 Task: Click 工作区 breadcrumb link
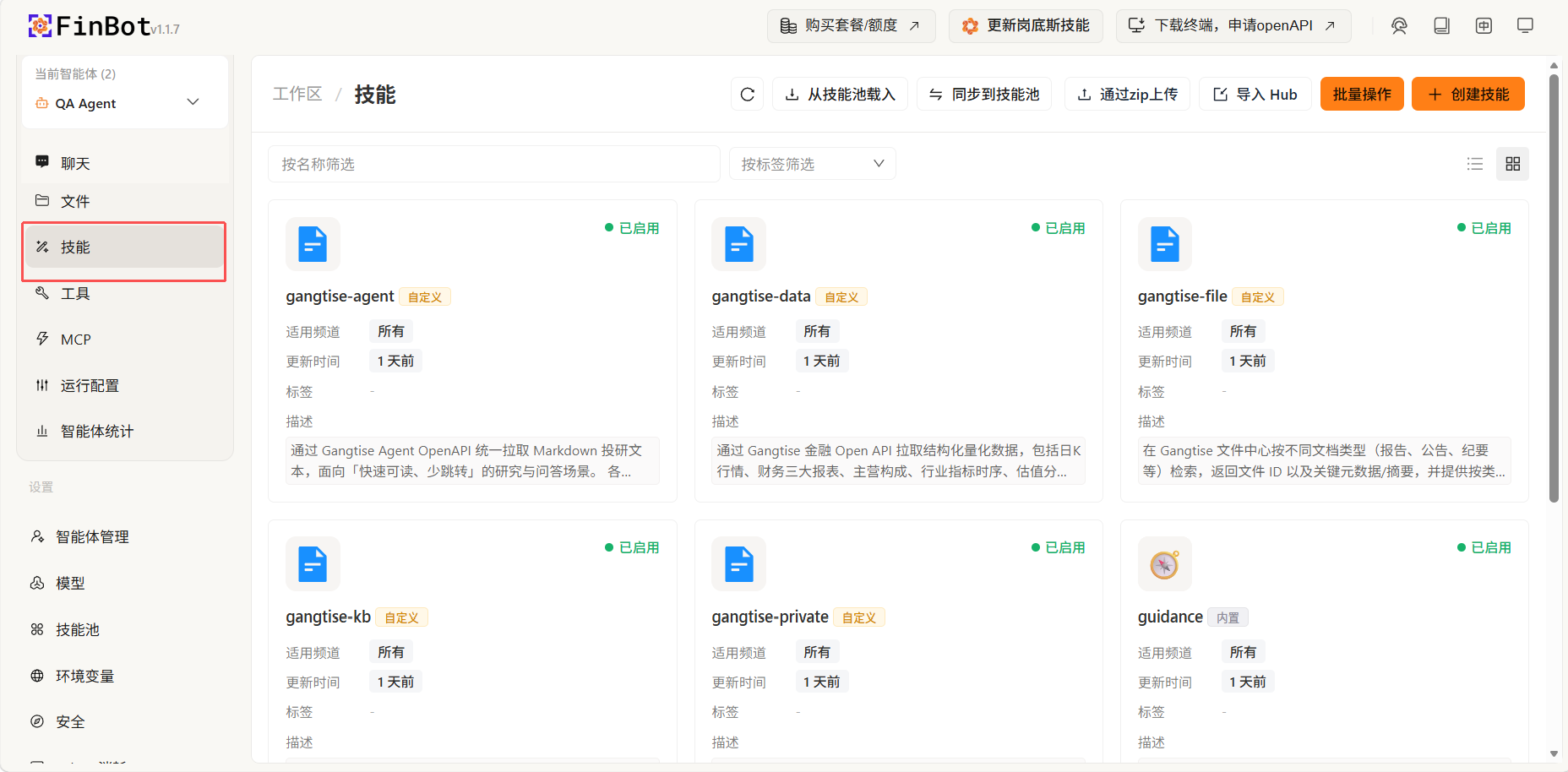[297, 94]
